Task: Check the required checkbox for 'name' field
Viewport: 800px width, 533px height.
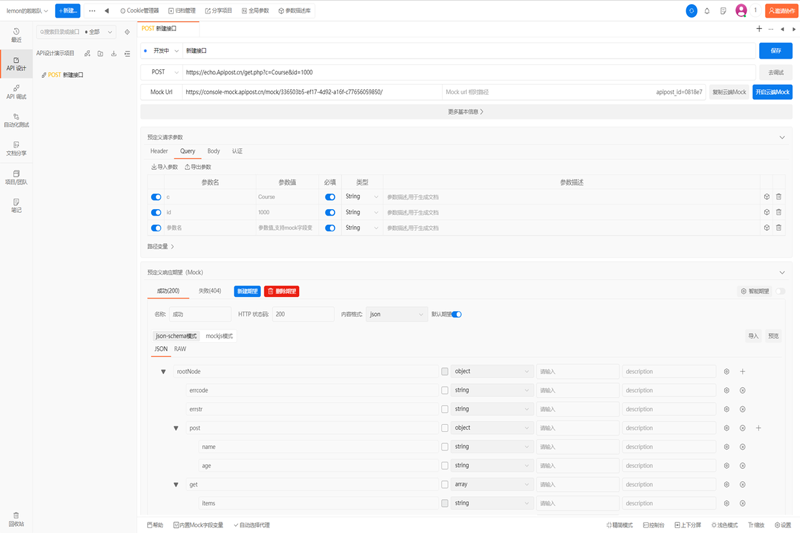Action: pyautogui.click(x=445, y=447)
